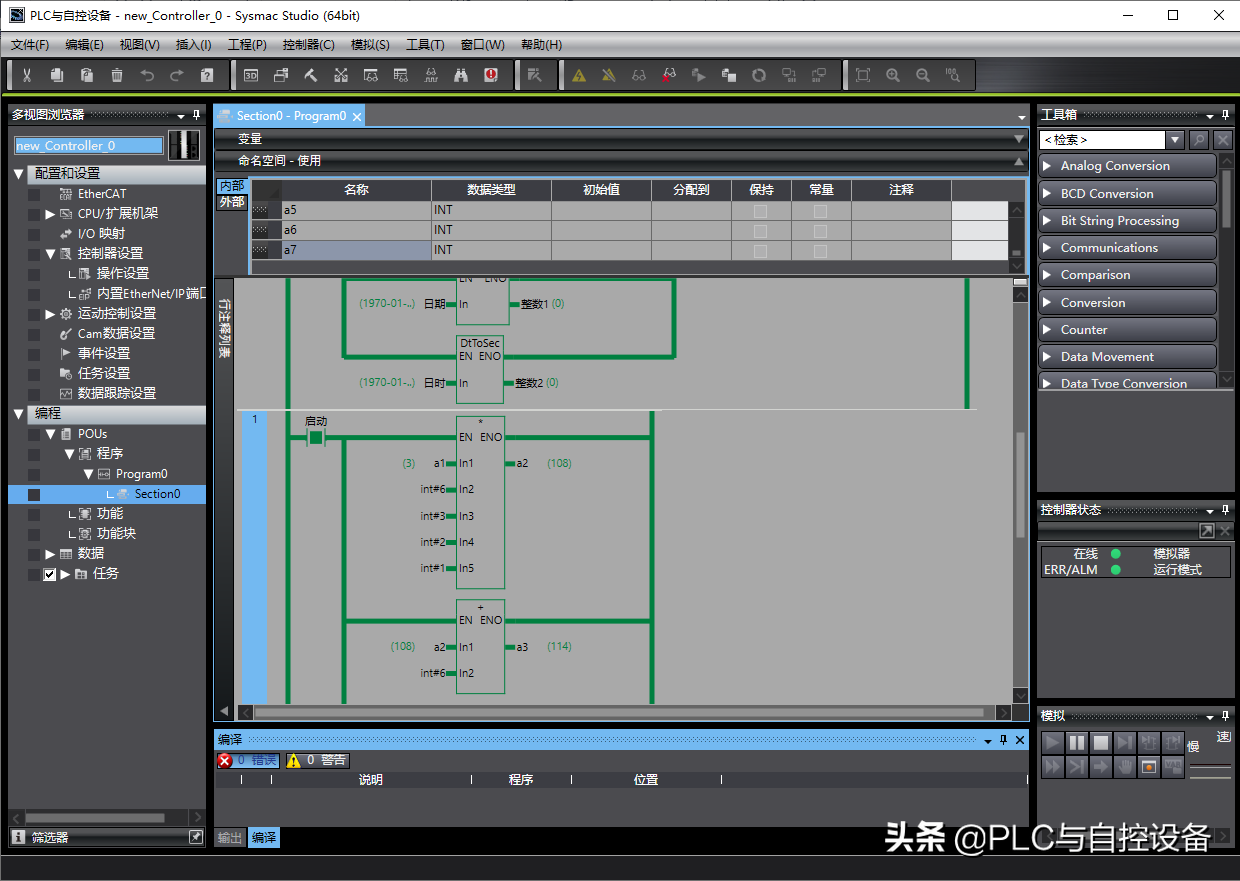Click the Zoom In magnifier icon
1240x881 pixels.
(x=893, y=75)
